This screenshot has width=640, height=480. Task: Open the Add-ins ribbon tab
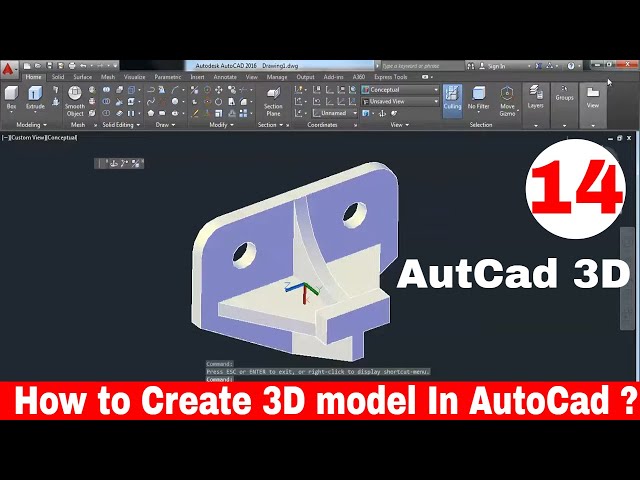point(333,77)
